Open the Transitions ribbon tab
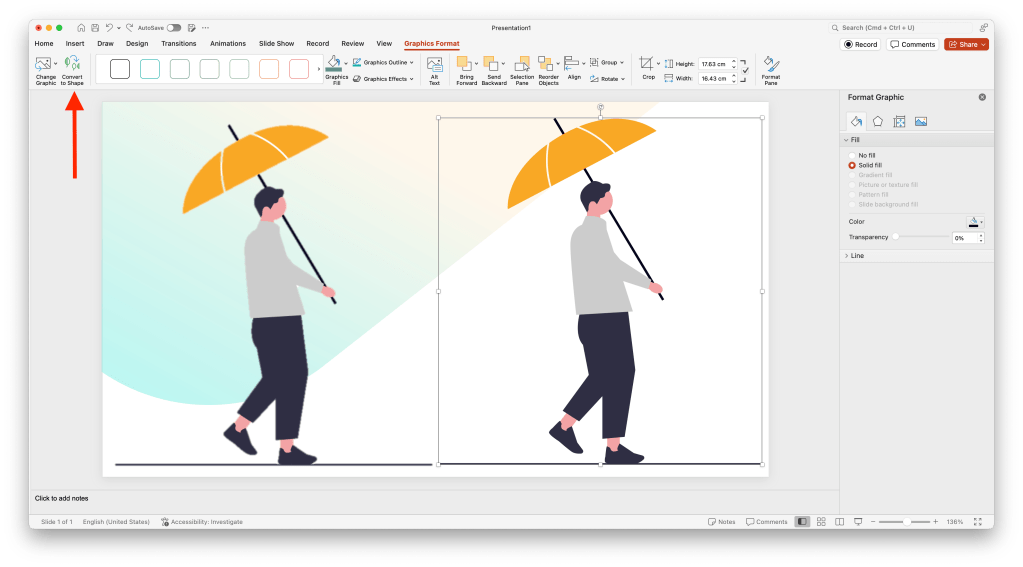This screenshot has height=567, width=1023. click(178, 44)
